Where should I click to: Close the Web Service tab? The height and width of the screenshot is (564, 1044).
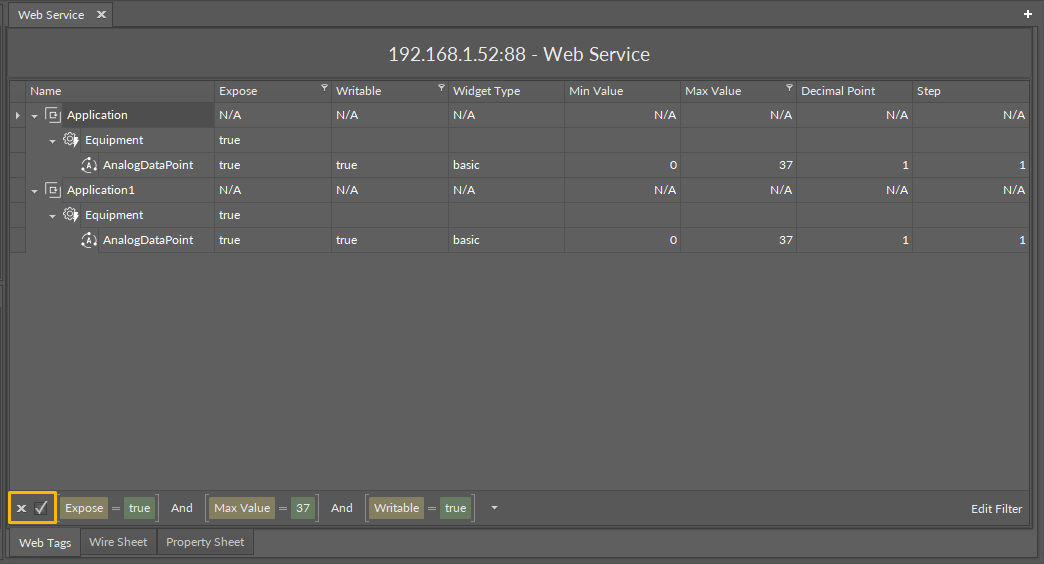(x=101, y=15)
